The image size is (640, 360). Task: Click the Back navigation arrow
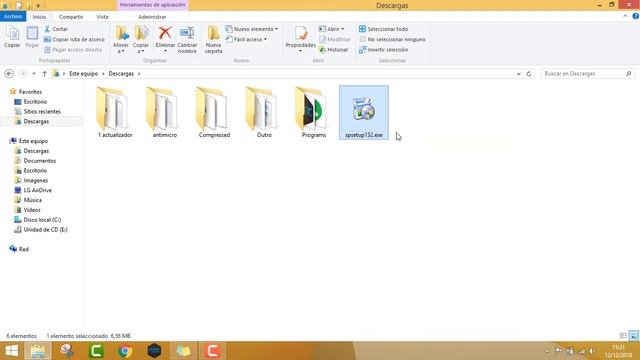pyautogui.click(x=9, y=73)
